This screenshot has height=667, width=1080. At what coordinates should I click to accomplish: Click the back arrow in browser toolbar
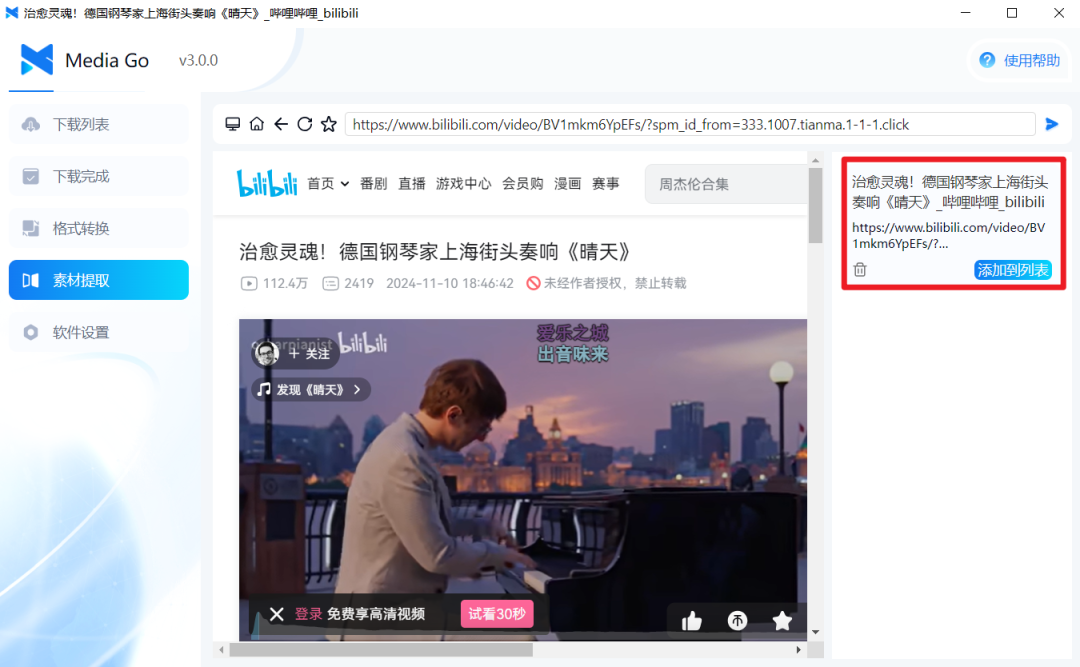[281, 124]
